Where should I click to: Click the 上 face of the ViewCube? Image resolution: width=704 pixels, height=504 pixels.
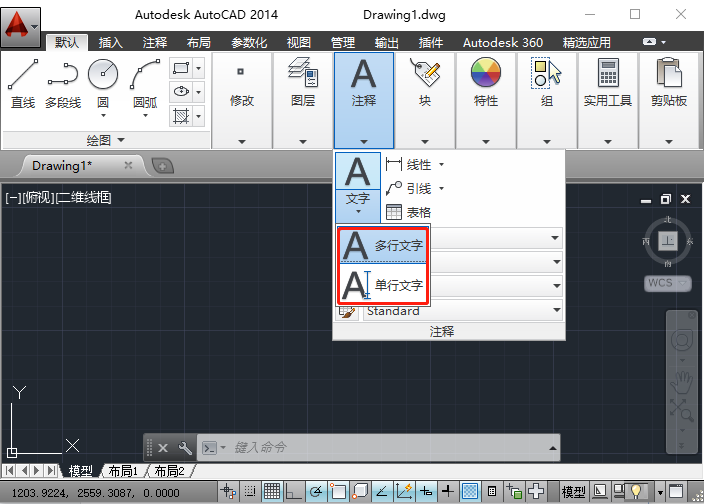click(668, 241)
